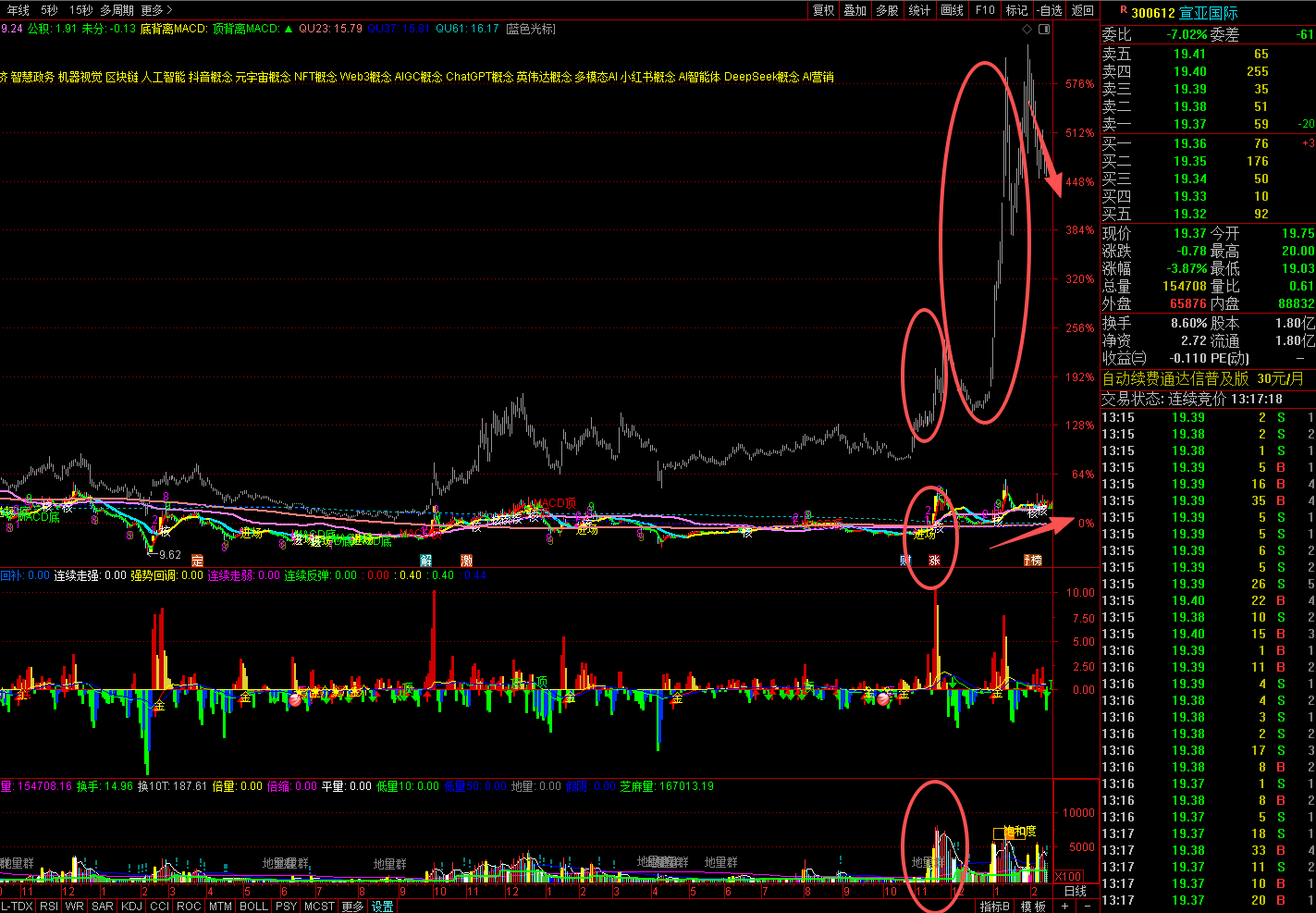Open the 机器视觉 concept tag
1316x913 pixels.
coord(80,77)
